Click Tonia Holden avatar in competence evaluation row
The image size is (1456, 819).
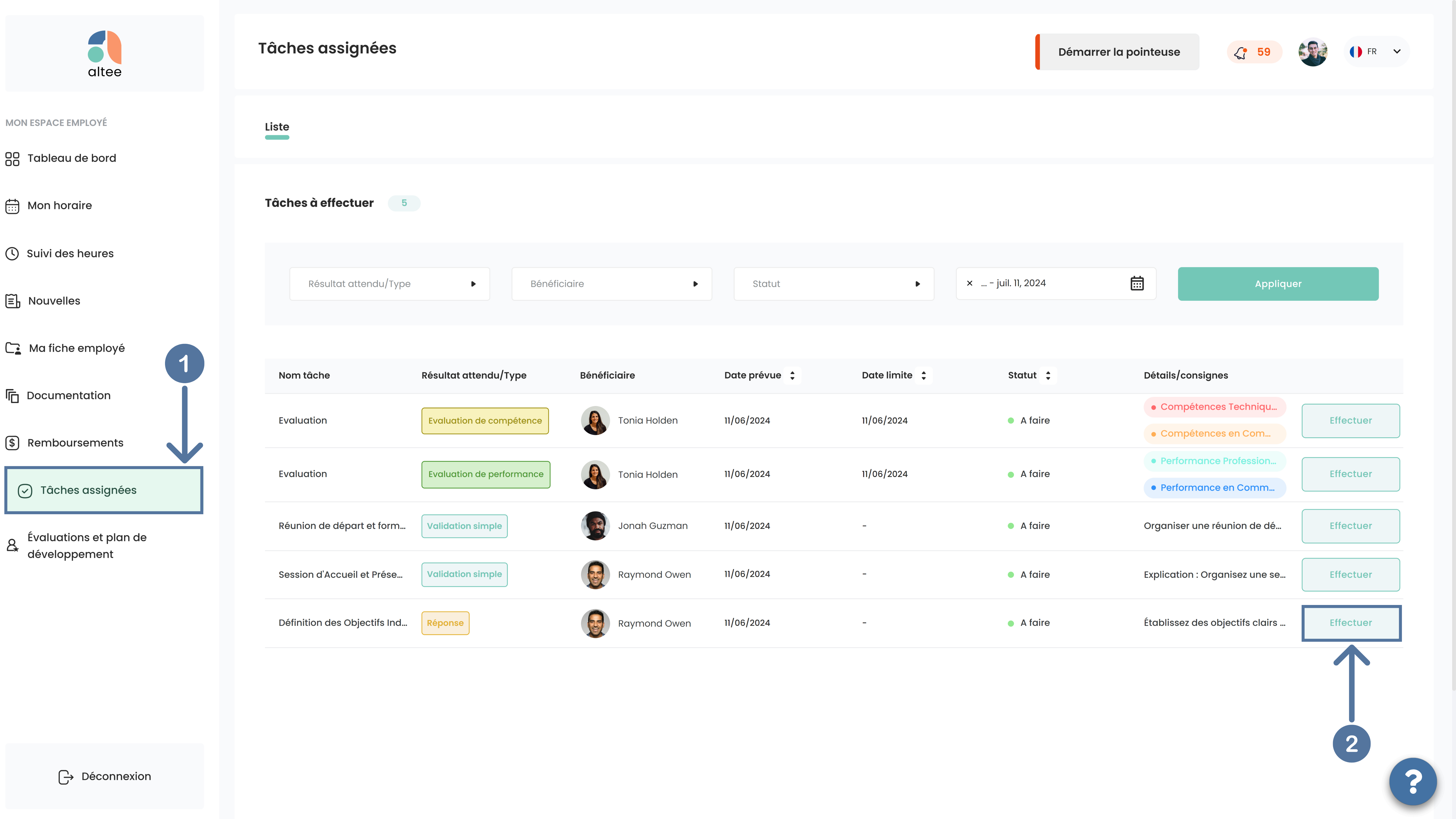point(595,421)
